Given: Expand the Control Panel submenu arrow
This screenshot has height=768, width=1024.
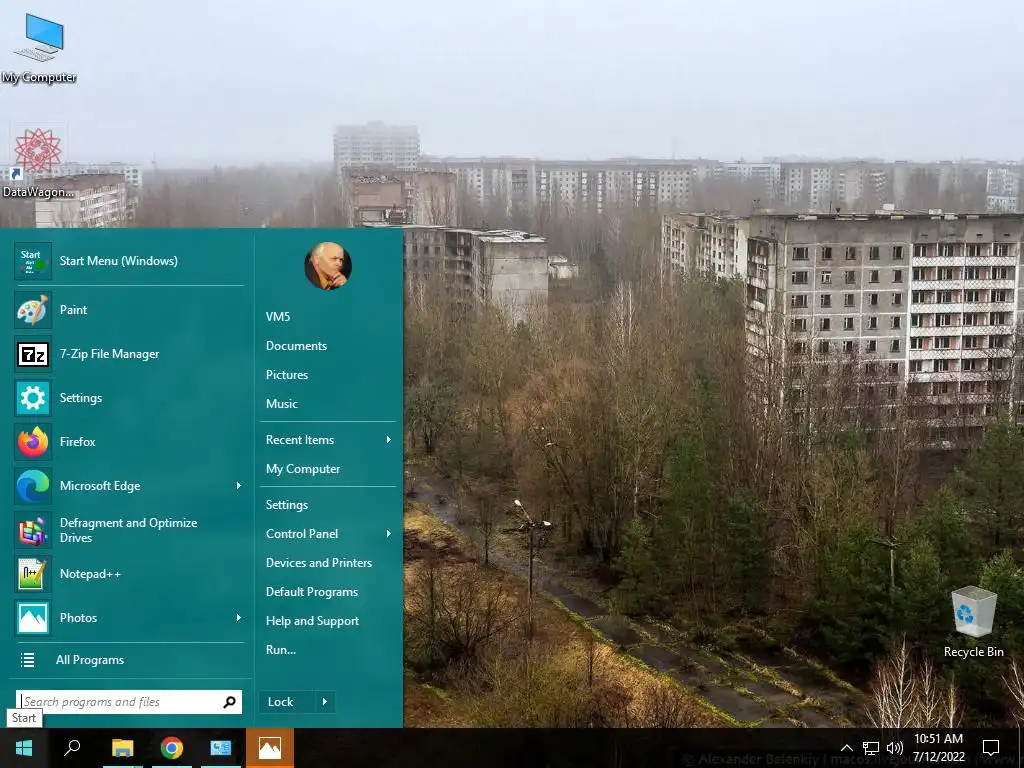Looking at the screenshot, I should (x=389, y=534).
